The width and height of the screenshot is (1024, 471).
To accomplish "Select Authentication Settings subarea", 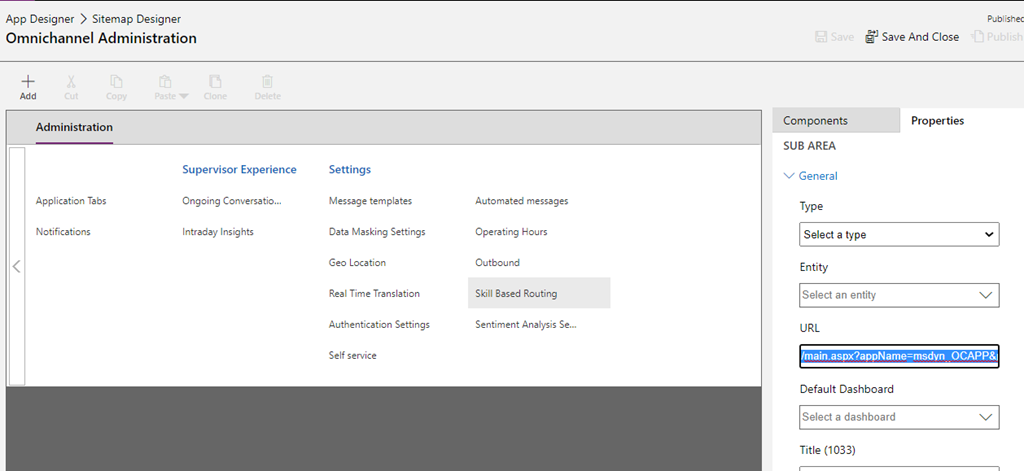I will pos(379,325).
